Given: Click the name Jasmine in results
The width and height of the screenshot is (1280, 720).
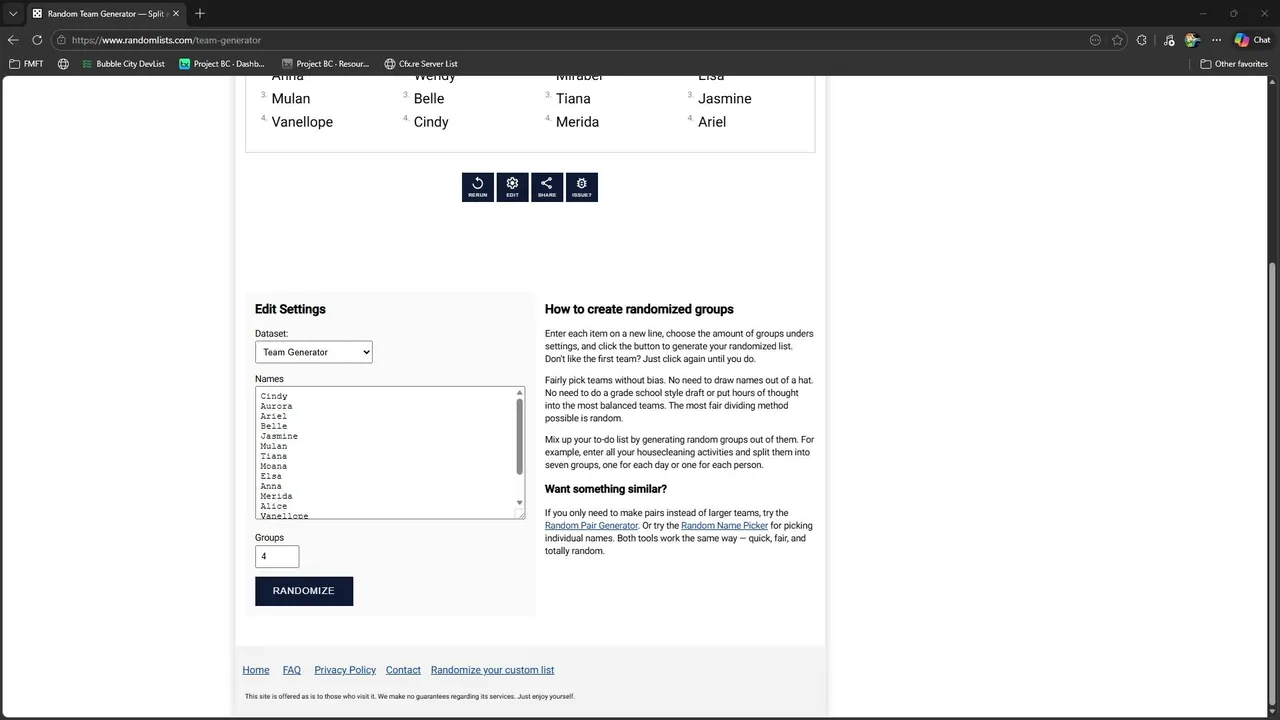Looking at the screenshot, I should 725,98.
